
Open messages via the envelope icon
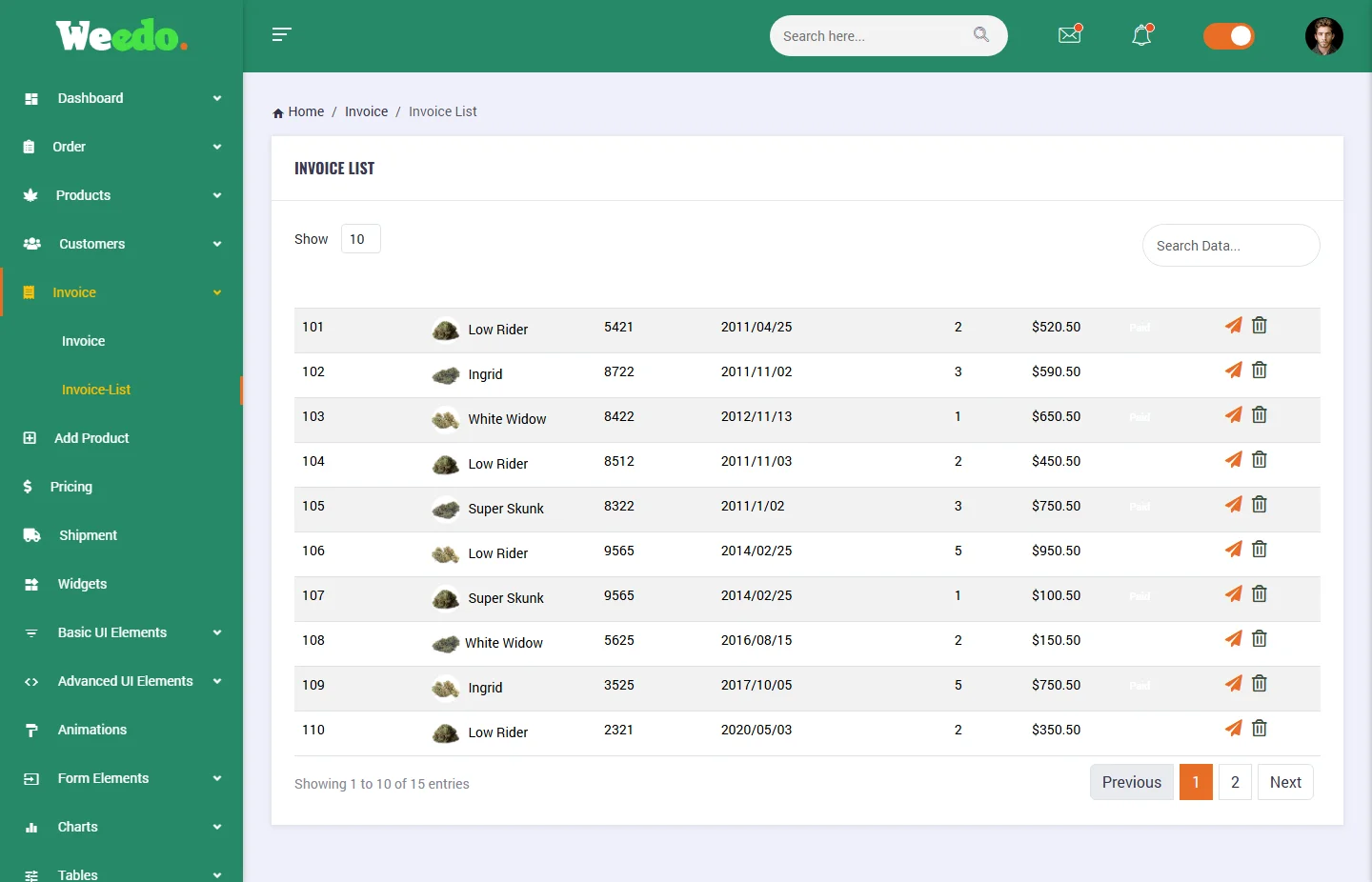[x=1069, y=35]
